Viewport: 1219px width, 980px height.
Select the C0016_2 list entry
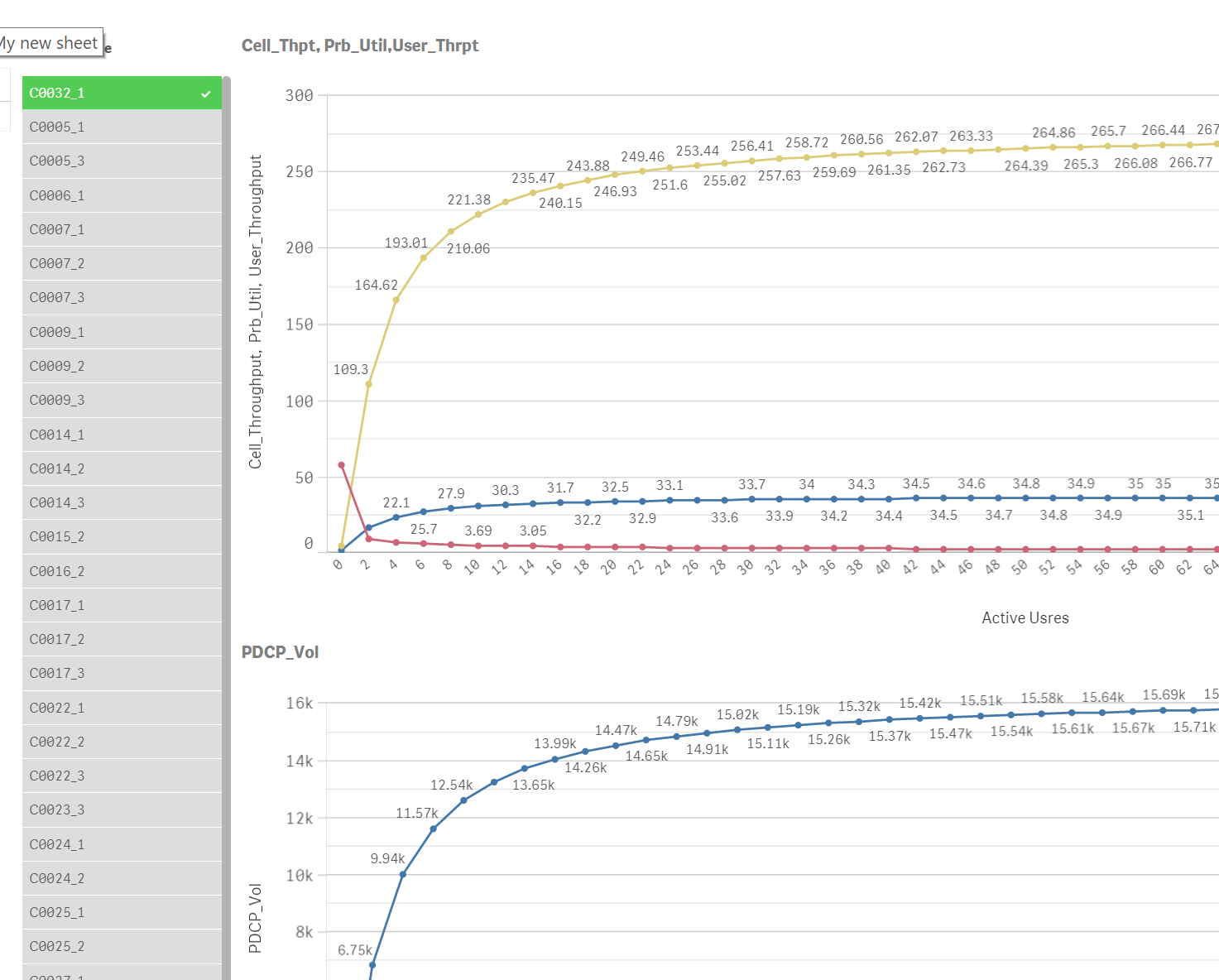coord(99,570)
